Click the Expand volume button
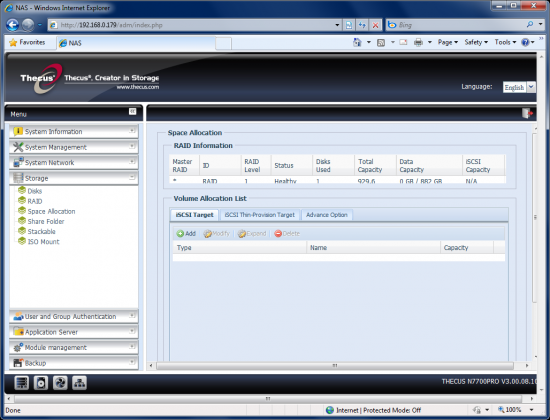The height and width of the screenshot is (420, 550). [x=252, y=234]
